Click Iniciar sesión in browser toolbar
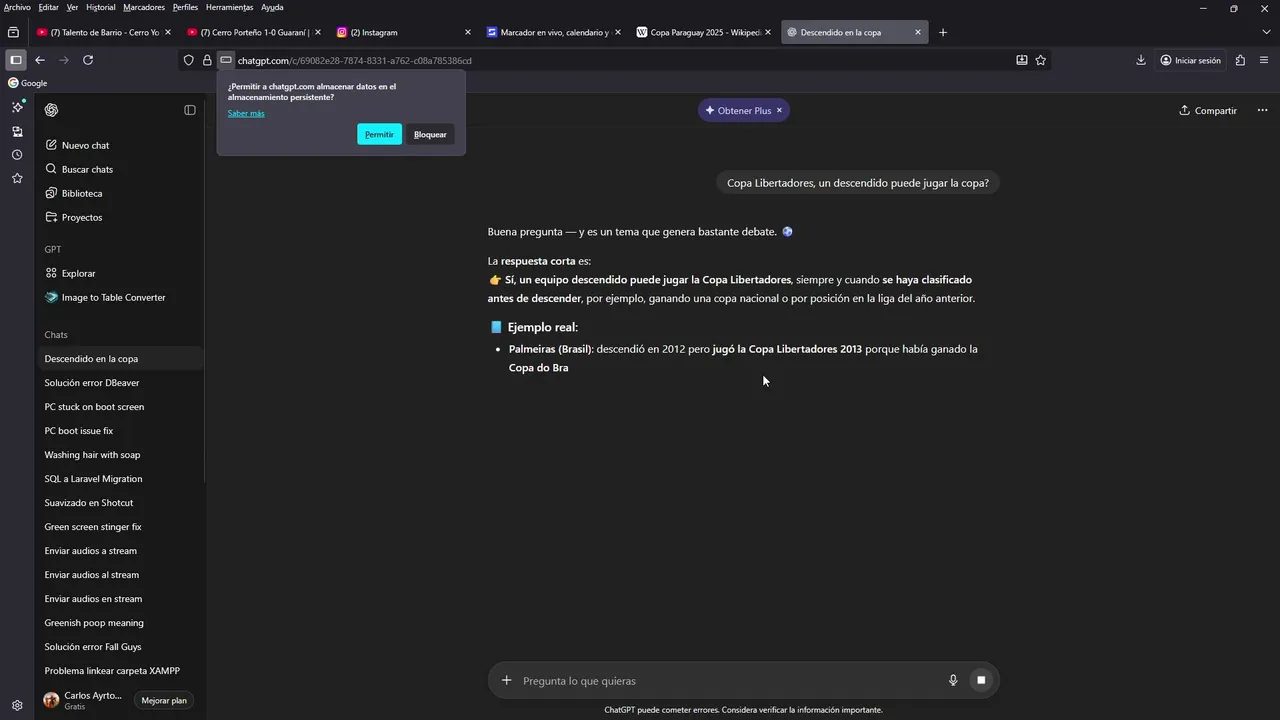1280x720 pixels. point(1190,60)
